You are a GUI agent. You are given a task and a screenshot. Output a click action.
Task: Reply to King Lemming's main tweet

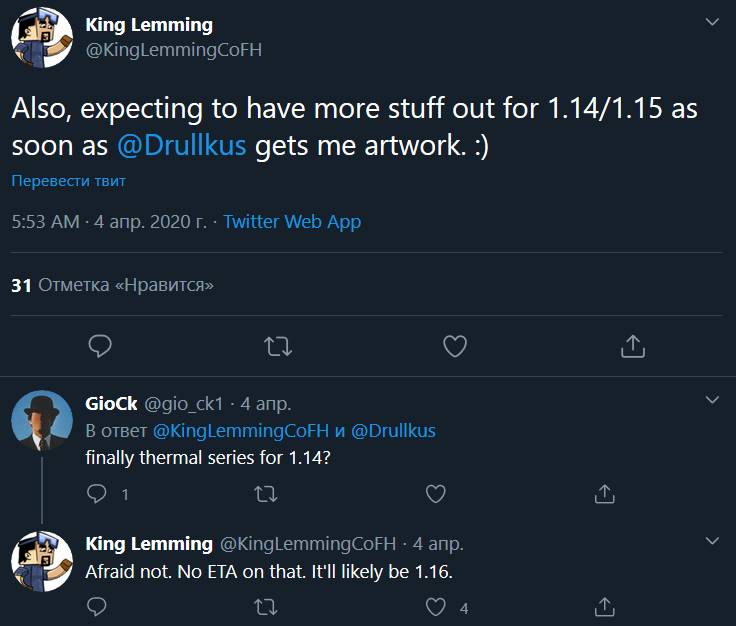coord(100,346)
